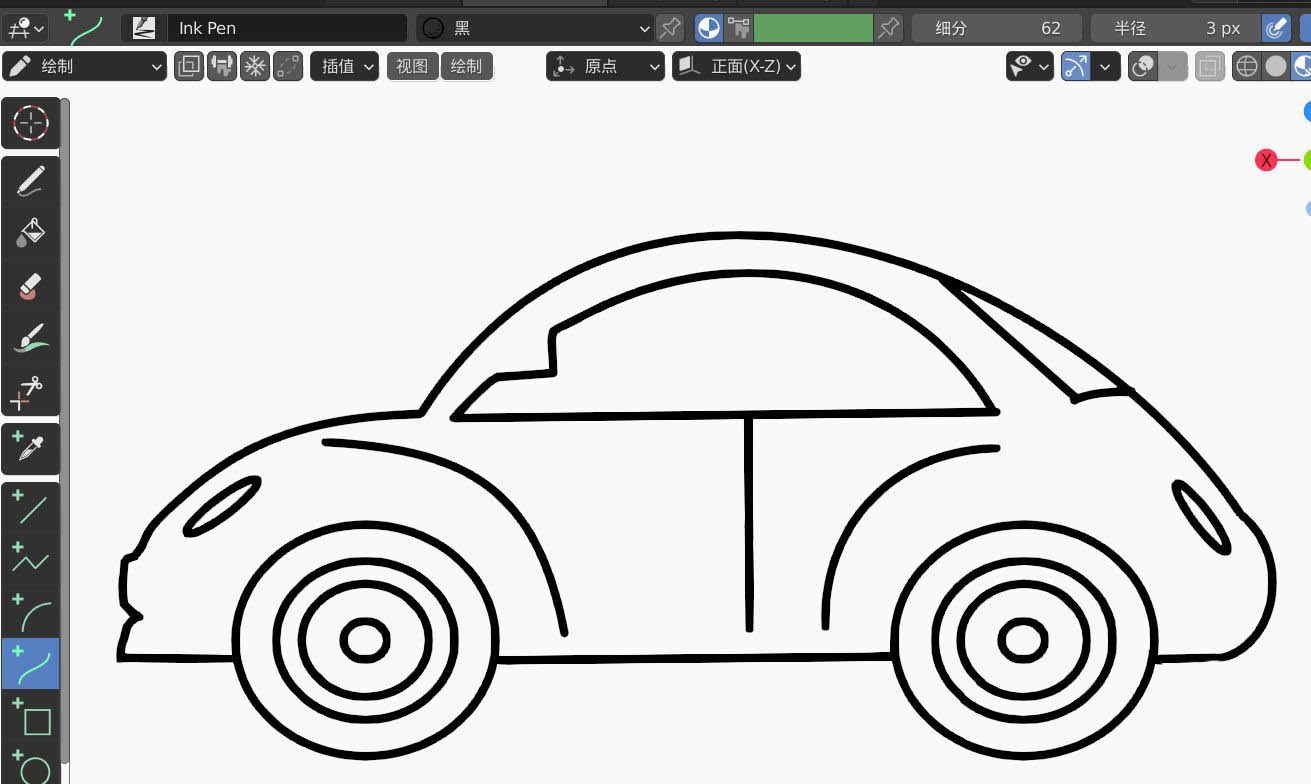Expand the 原点 stroke placement dropdown
Screen dimensions: 1311x784
(x=605, y=66)
